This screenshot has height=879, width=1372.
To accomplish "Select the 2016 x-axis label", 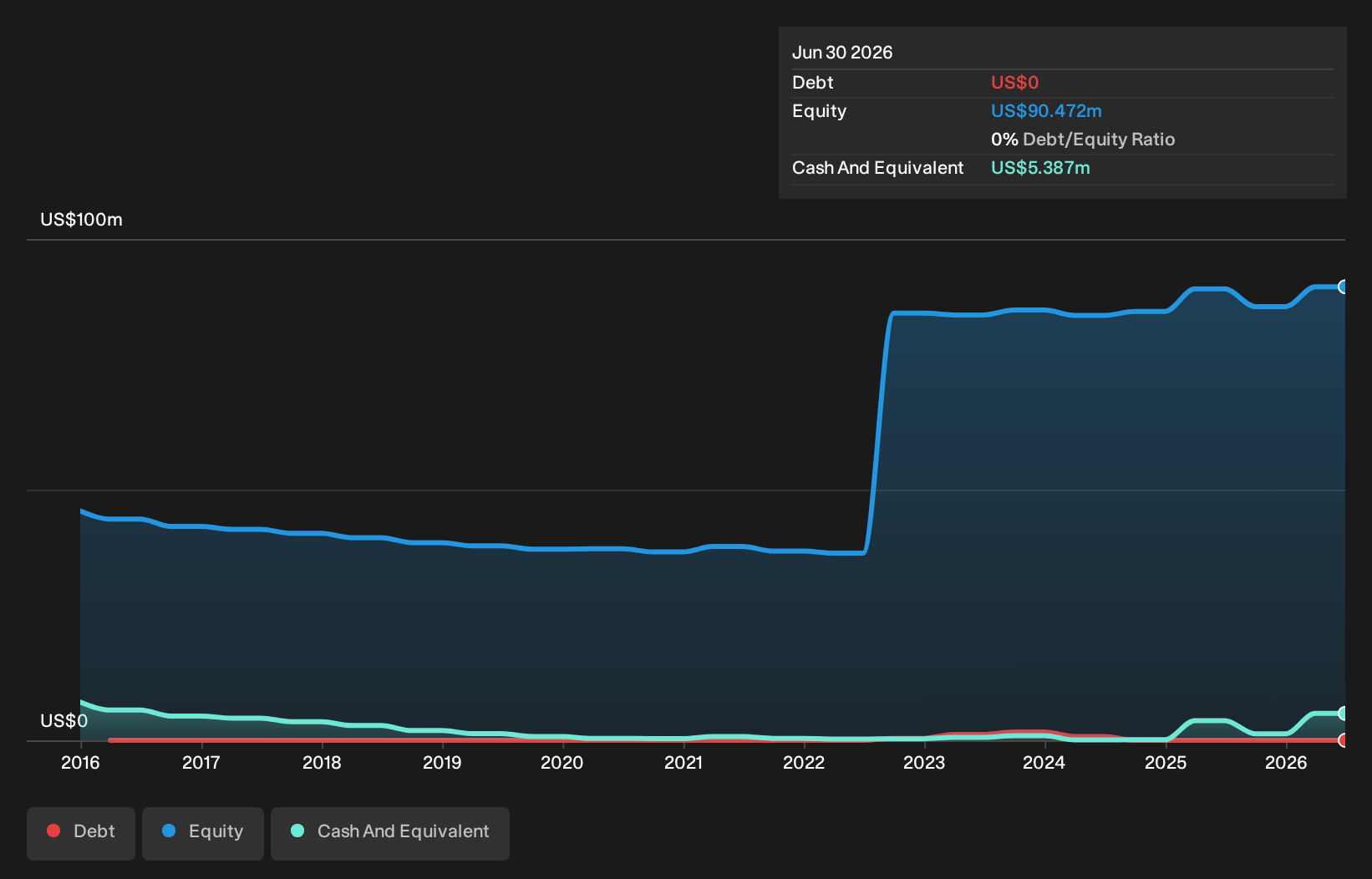I will click(80, 762).
